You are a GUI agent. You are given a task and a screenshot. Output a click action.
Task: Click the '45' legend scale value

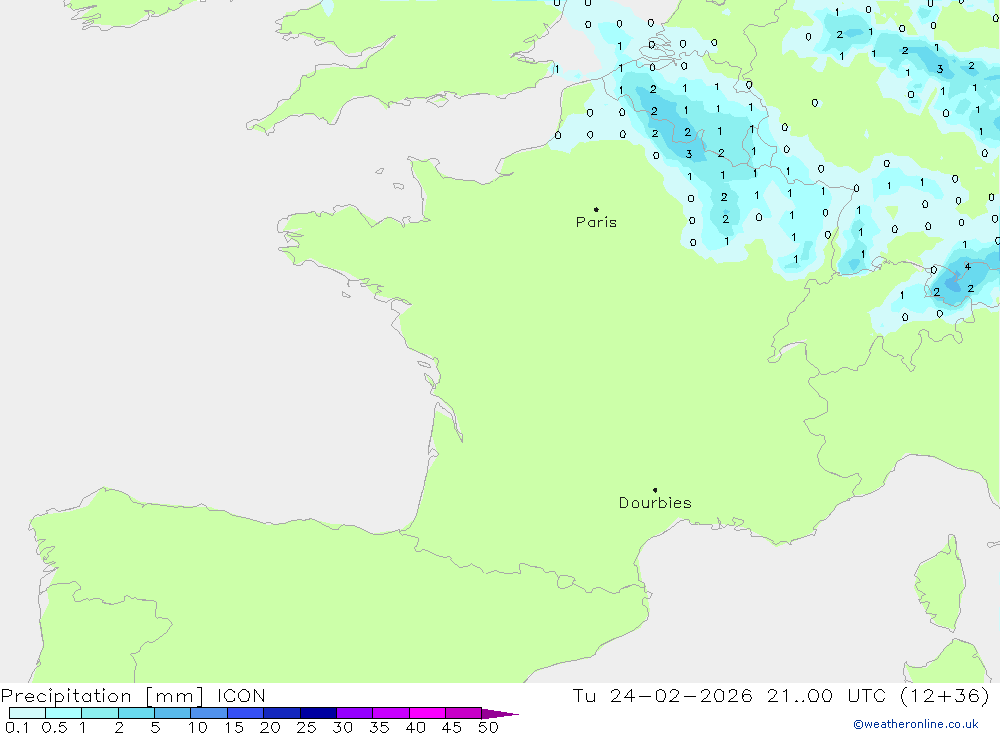click(x=452, y=727)
